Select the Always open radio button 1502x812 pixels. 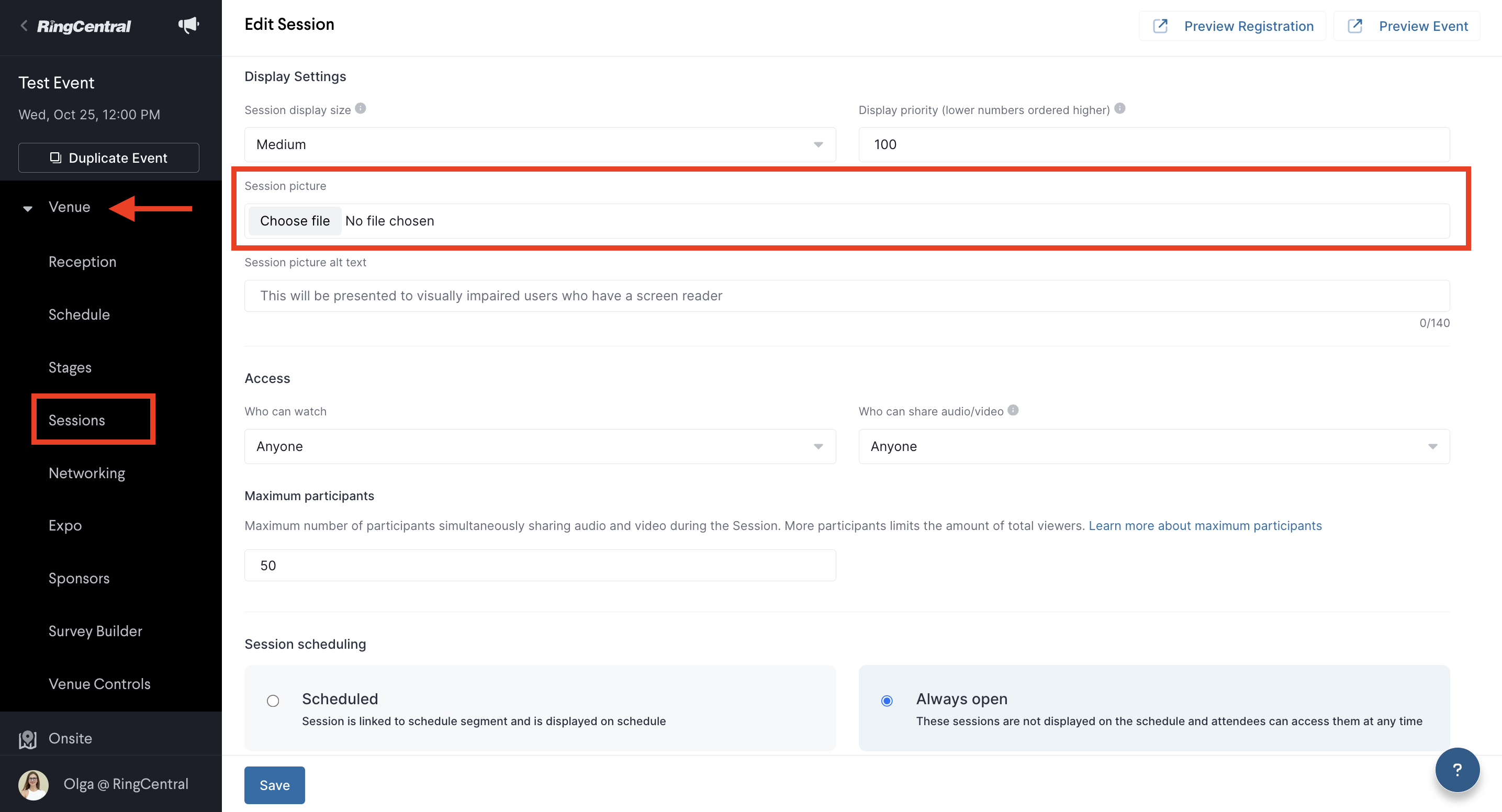tap(887, 701)
